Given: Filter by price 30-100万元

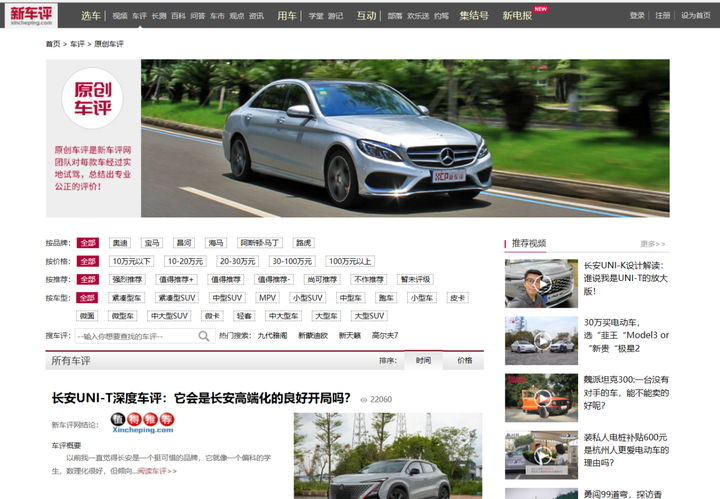Looking at the screenshot, I should click(x=292, y=261).
